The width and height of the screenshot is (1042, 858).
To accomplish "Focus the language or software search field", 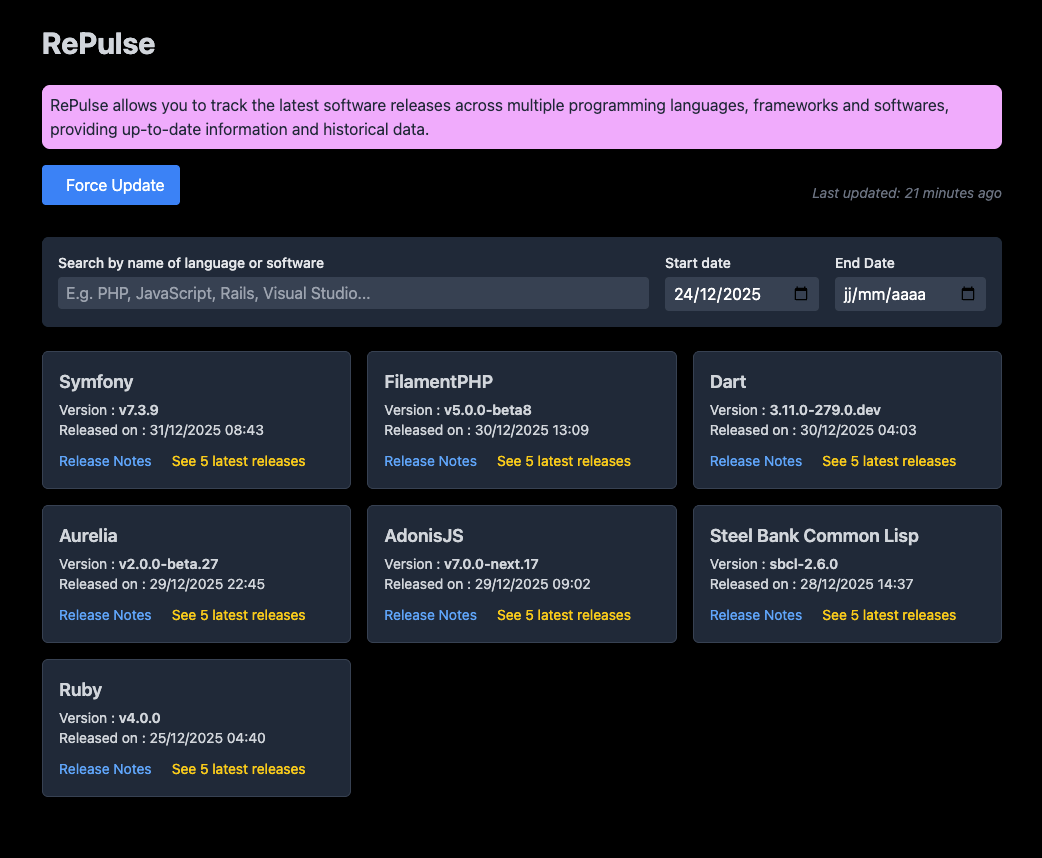I will click(x=354, y=293).
